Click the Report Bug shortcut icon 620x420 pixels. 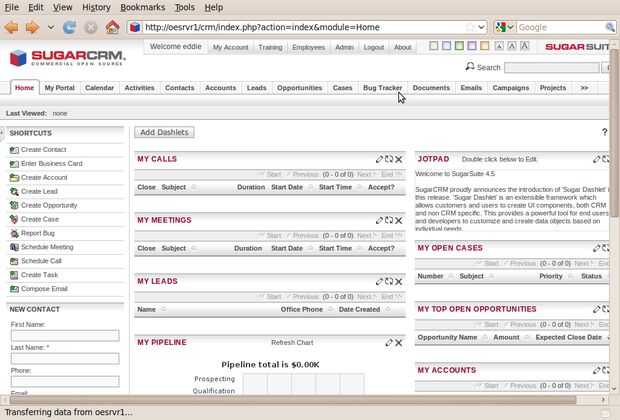coord(14,233)
